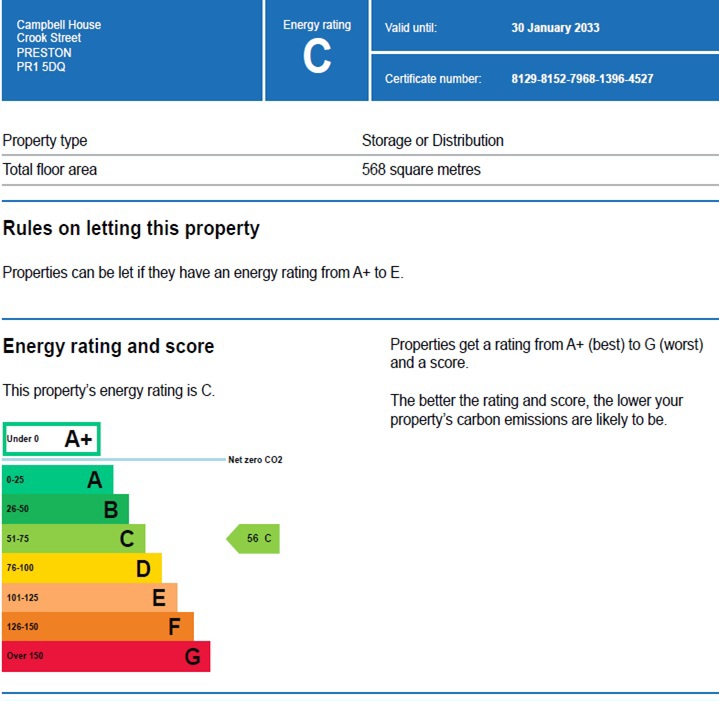The image size is (719, 701).
Task: Select the F rating band (126-150)
Action: pos(97,627)
